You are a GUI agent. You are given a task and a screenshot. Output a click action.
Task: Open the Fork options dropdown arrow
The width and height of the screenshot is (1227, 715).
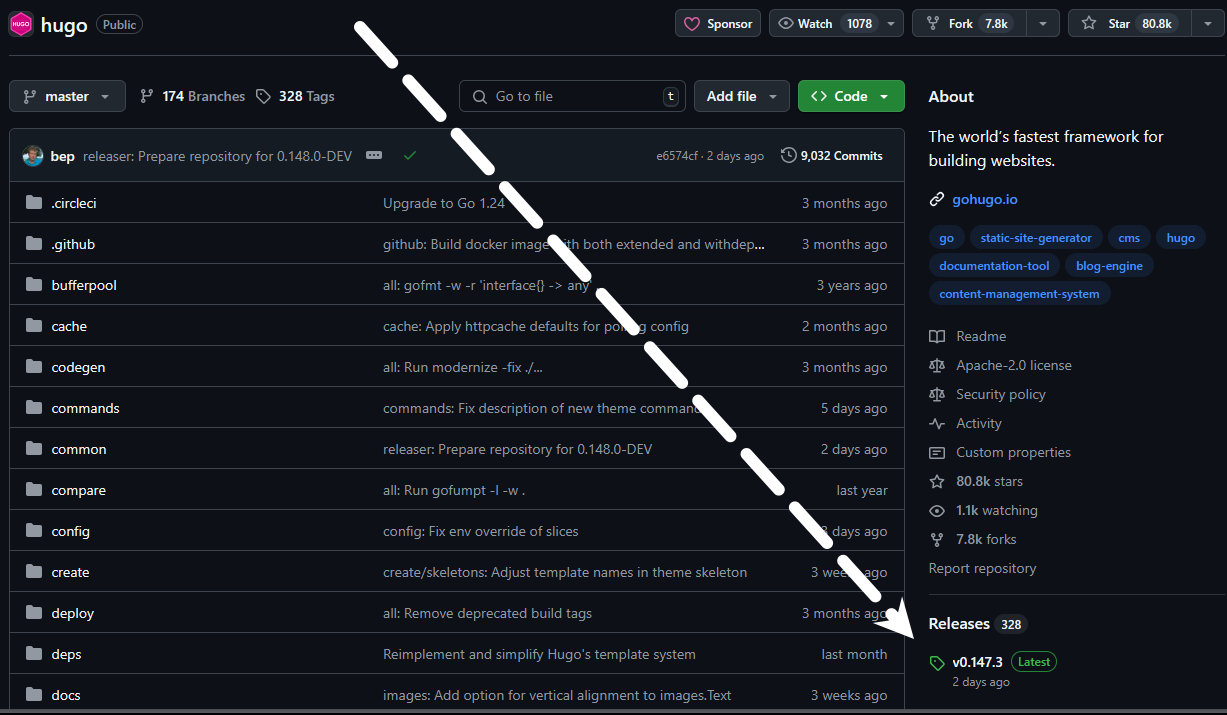tap(1043, 23)
